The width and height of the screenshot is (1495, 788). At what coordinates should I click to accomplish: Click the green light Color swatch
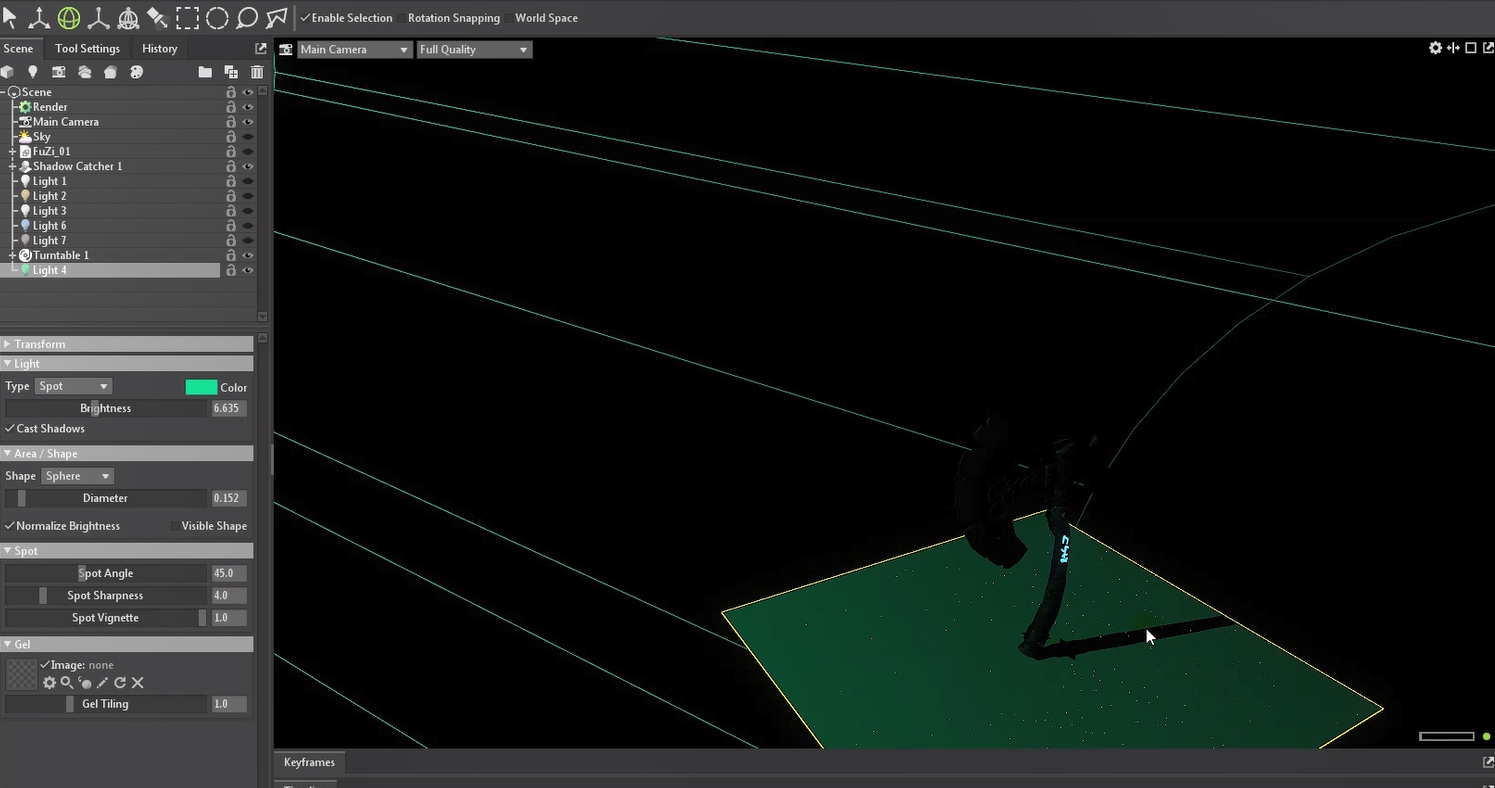pos(201,387)
